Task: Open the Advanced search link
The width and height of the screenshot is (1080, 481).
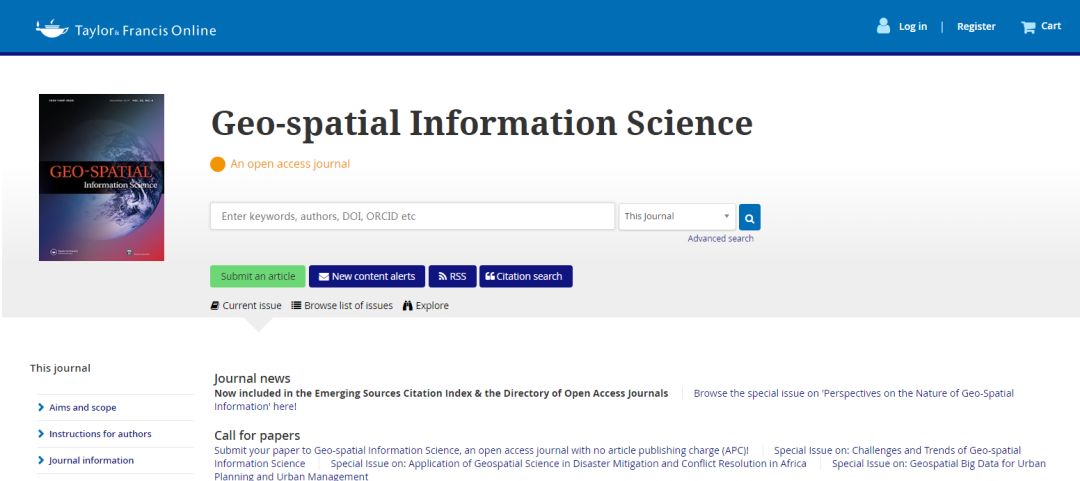Action: pos(720,238)
